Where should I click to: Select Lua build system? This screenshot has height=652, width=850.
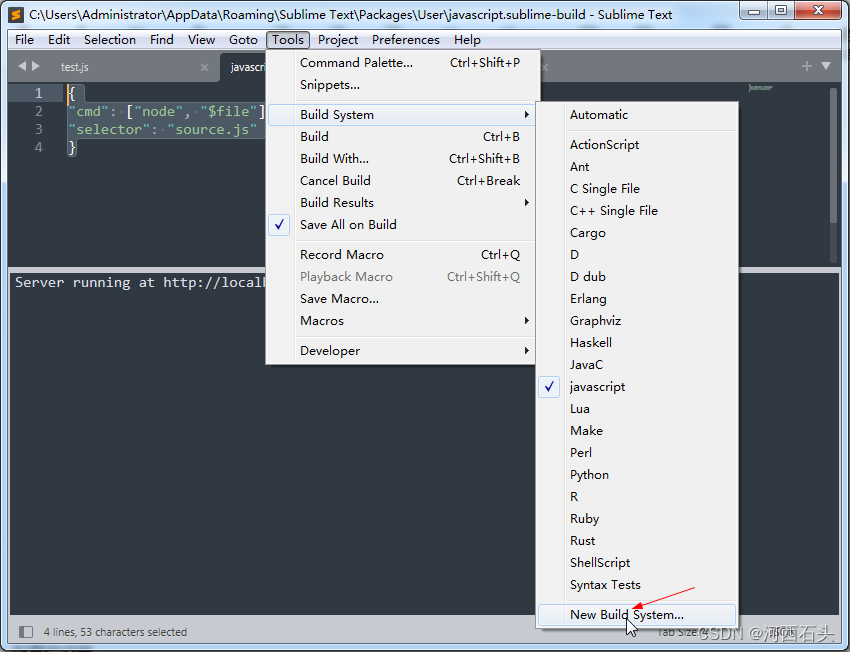pyautogui.click(x=638, y=409)
